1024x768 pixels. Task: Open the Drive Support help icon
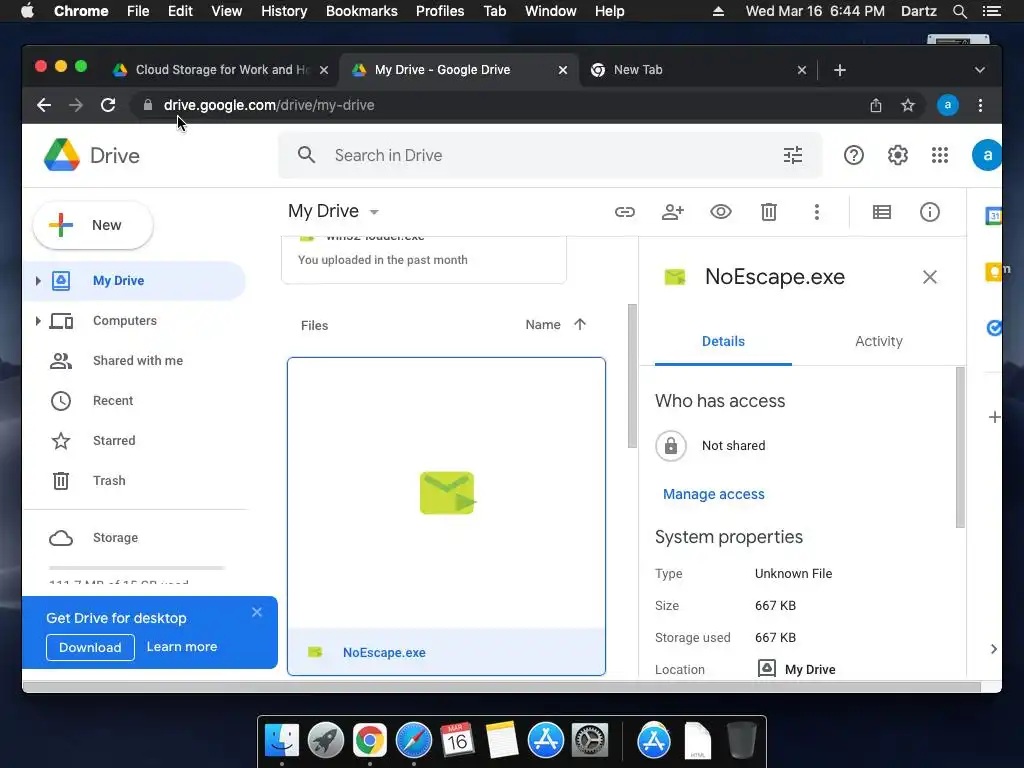pyautogui.click(x=854, y=155)
